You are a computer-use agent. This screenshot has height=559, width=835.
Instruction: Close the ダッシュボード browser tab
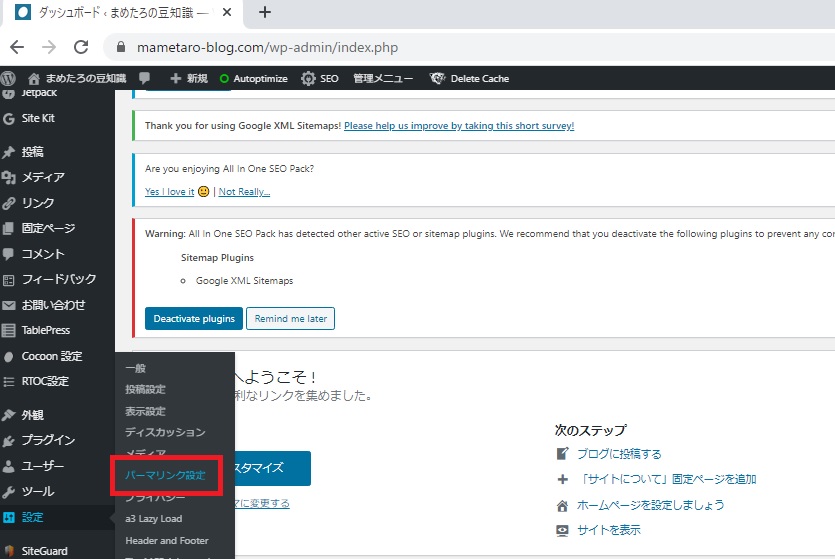[227, 12]
